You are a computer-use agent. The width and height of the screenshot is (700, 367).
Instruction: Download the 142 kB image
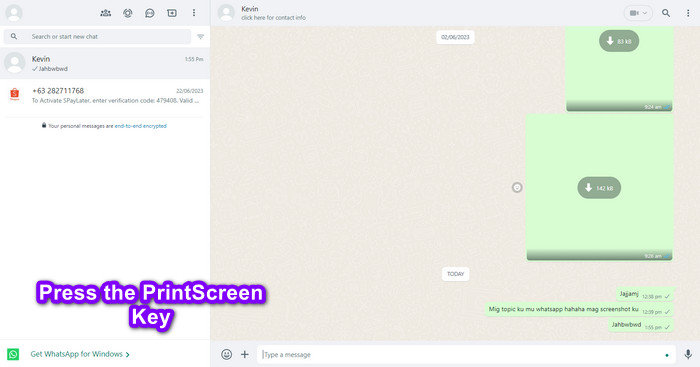(599, 188)
